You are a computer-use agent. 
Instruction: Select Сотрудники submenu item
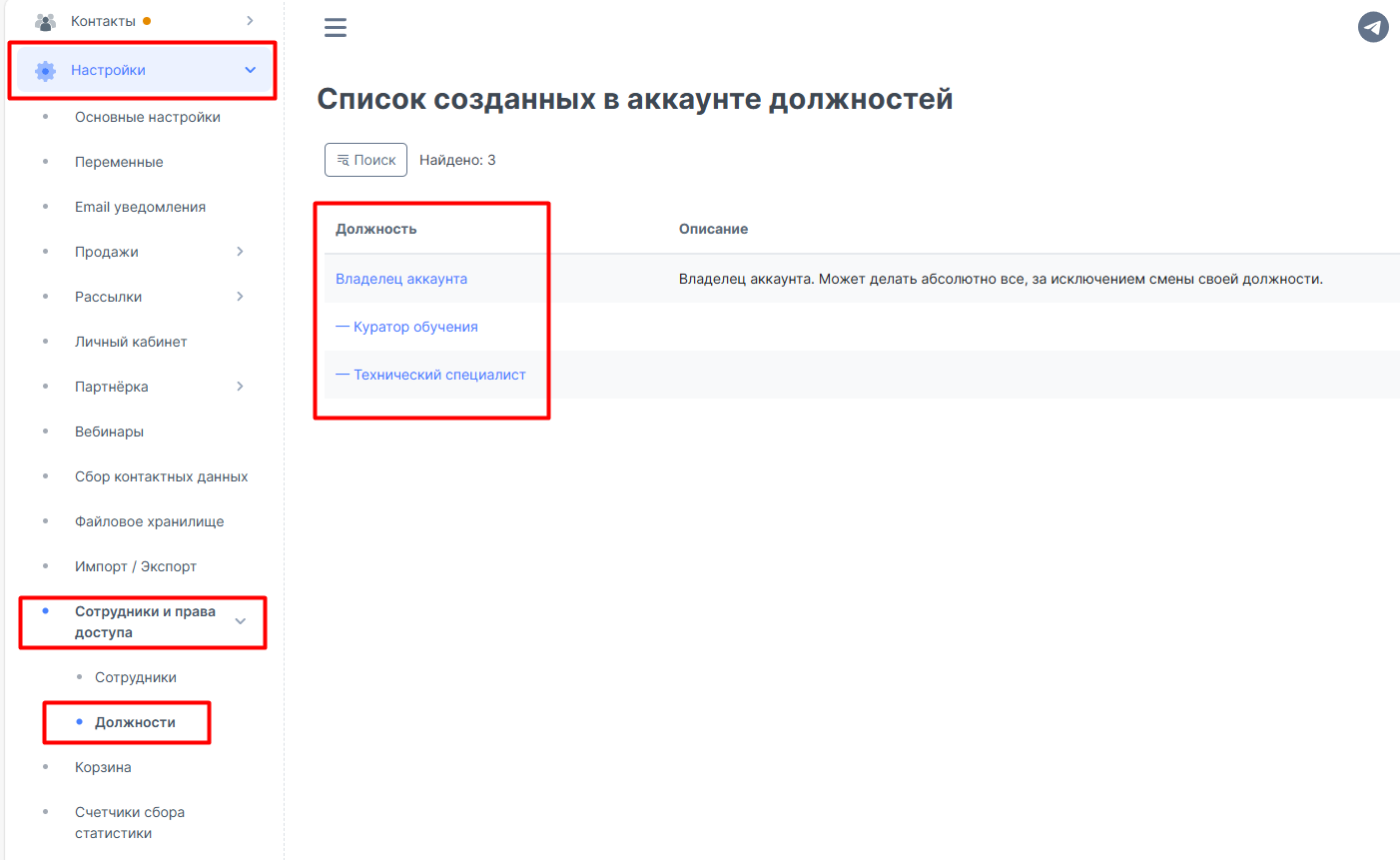pyautogui.click(x=136, y=677)
